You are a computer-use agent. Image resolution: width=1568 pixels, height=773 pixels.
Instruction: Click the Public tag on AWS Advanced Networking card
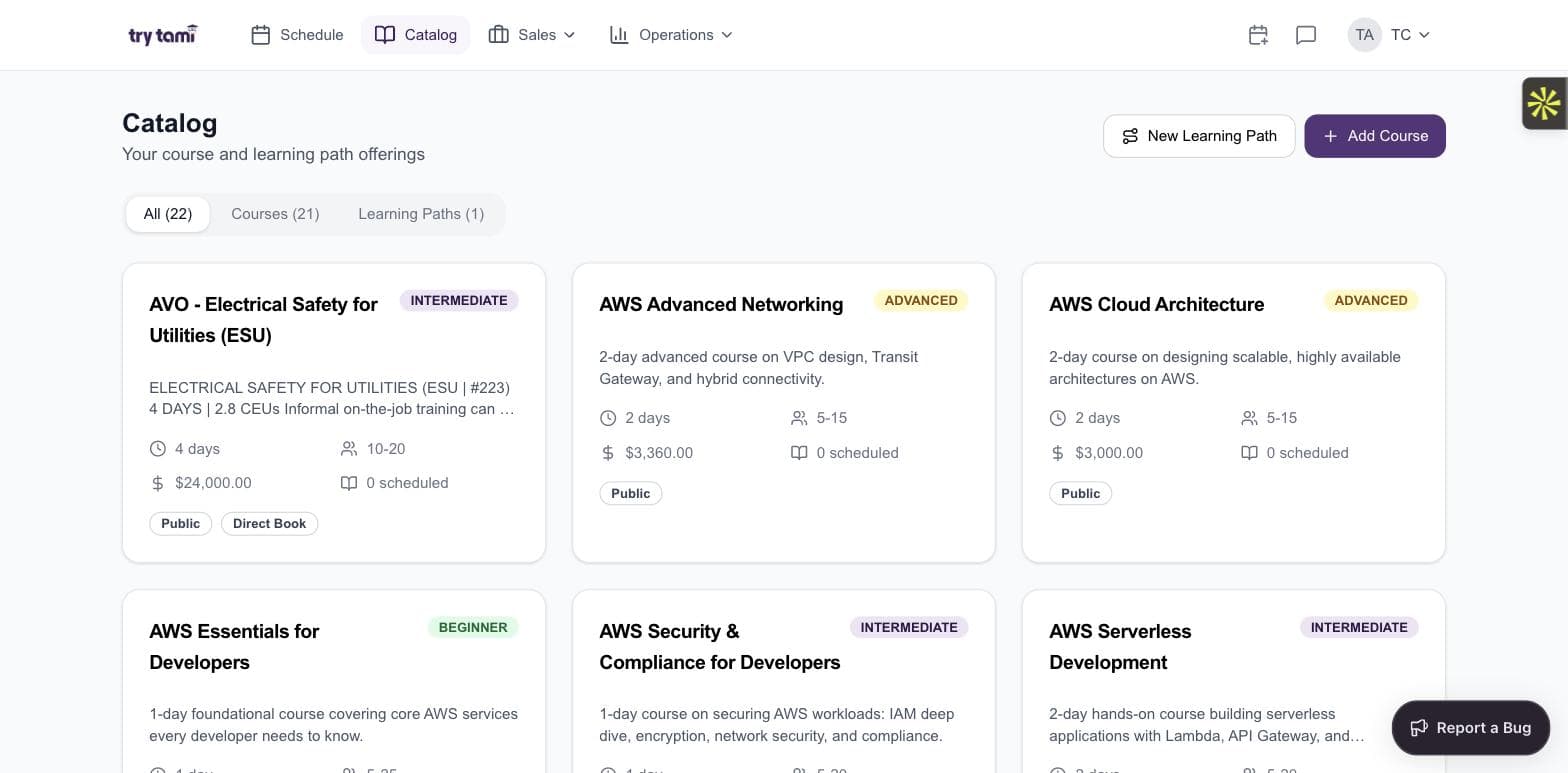pyautogui.click(x=631, y=494)
